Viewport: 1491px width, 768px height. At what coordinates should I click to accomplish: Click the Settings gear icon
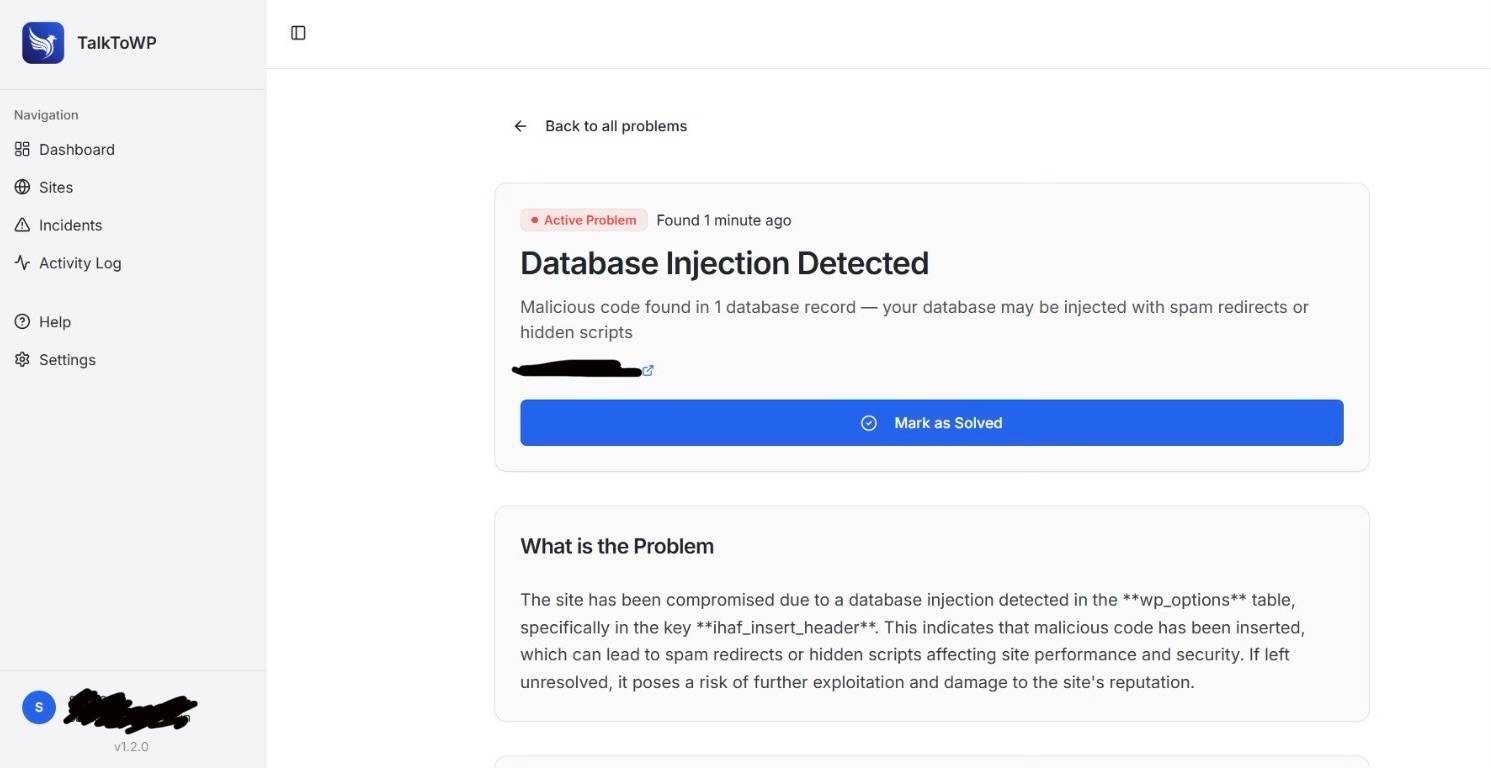(x=22, y=360)
